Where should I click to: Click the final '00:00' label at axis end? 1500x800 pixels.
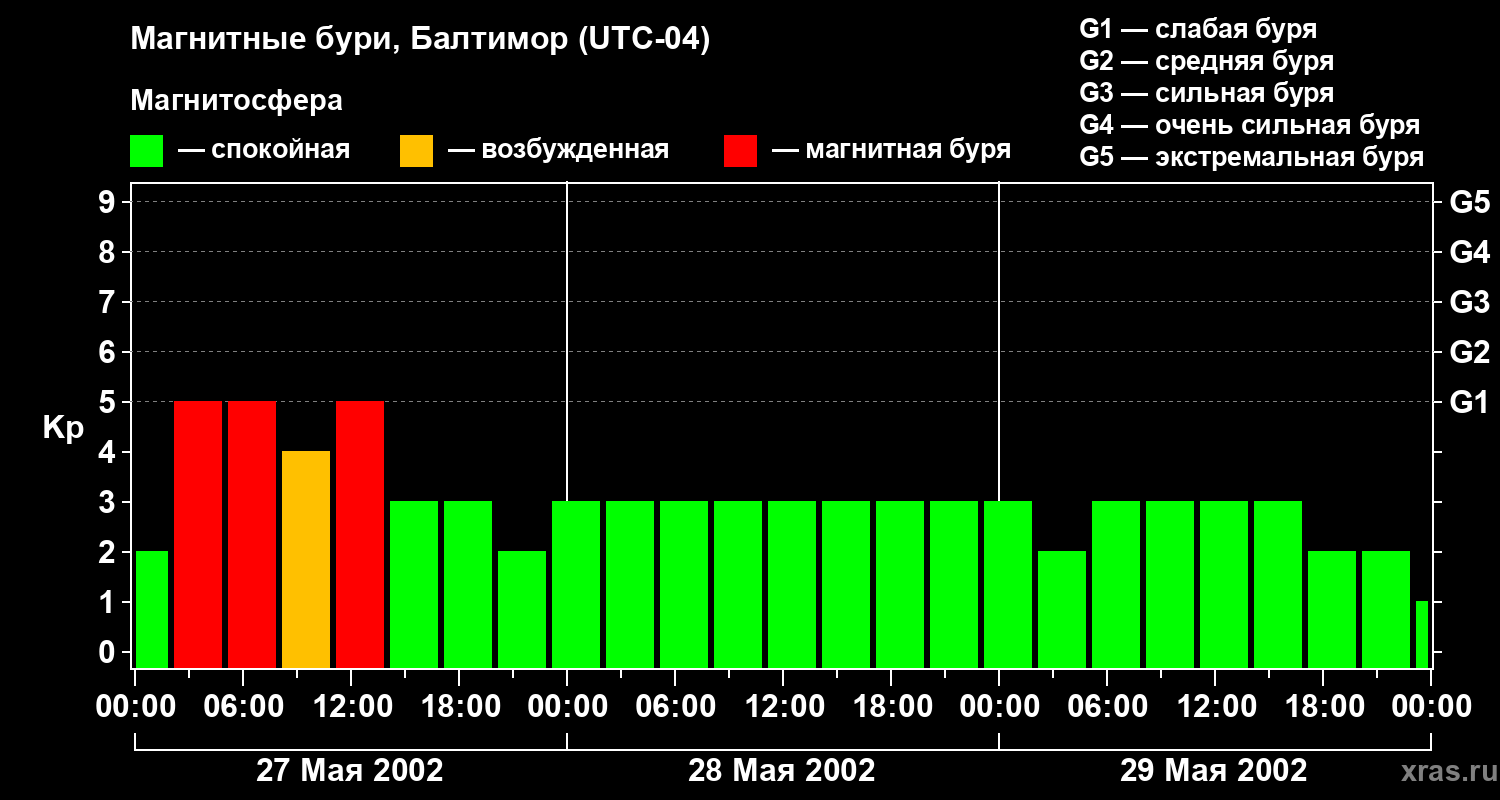pyautogui.click(x=1431, y=707)
